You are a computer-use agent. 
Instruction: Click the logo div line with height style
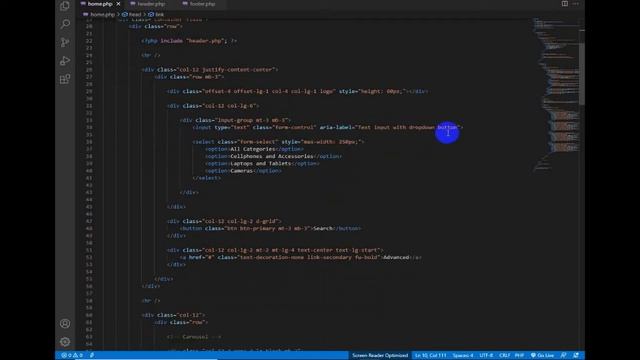click(298, 91)
